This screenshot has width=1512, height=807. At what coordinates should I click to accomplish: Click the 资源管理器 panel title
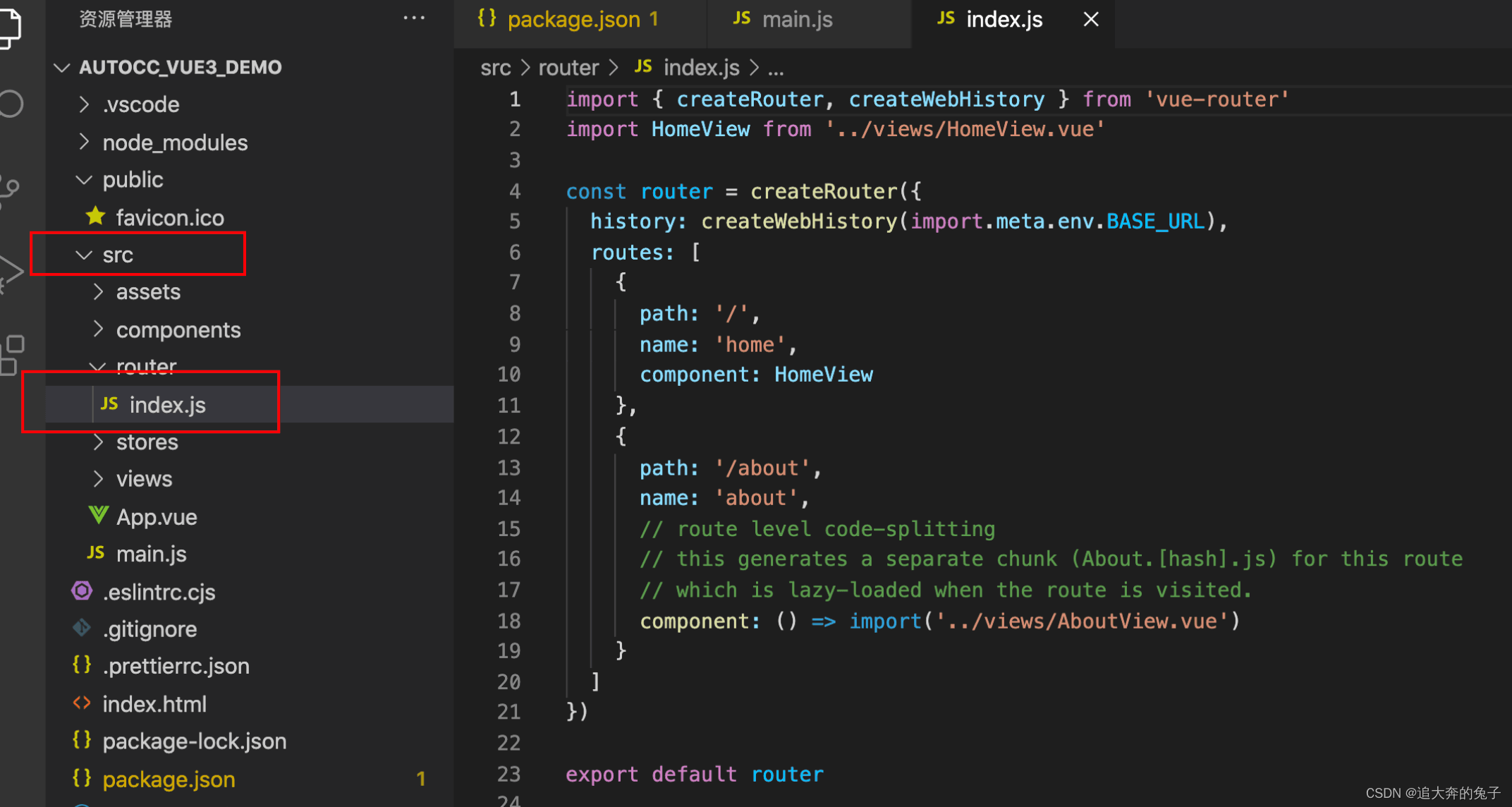126,19
